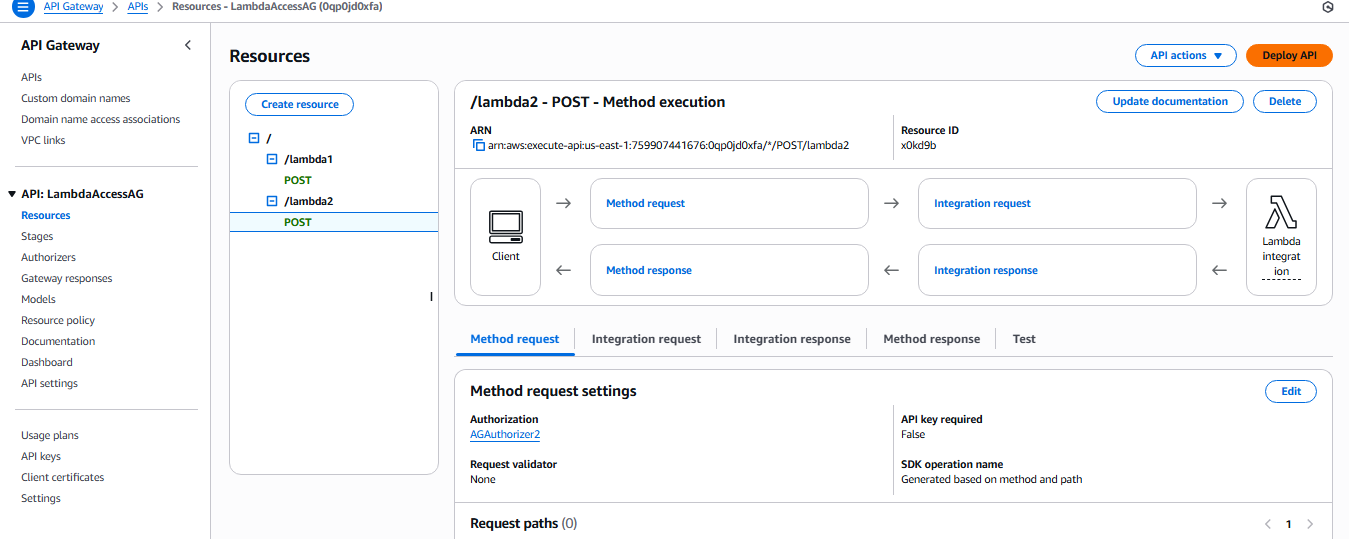
Task: Open Client certificates in the sidebar
Action: pyautogui.click(x=63, y=477)
